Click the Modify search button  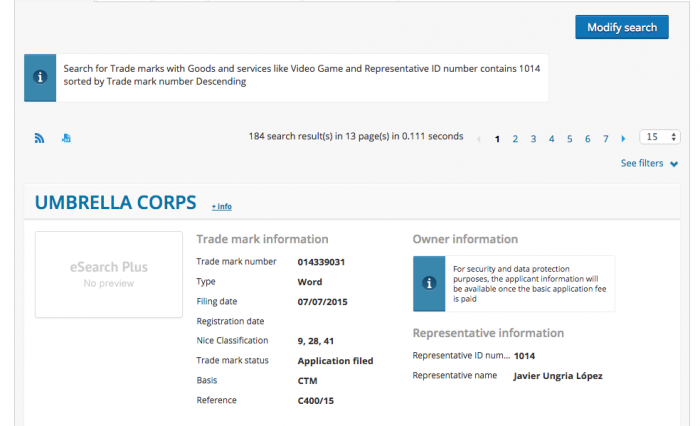[x=621, y=27]
